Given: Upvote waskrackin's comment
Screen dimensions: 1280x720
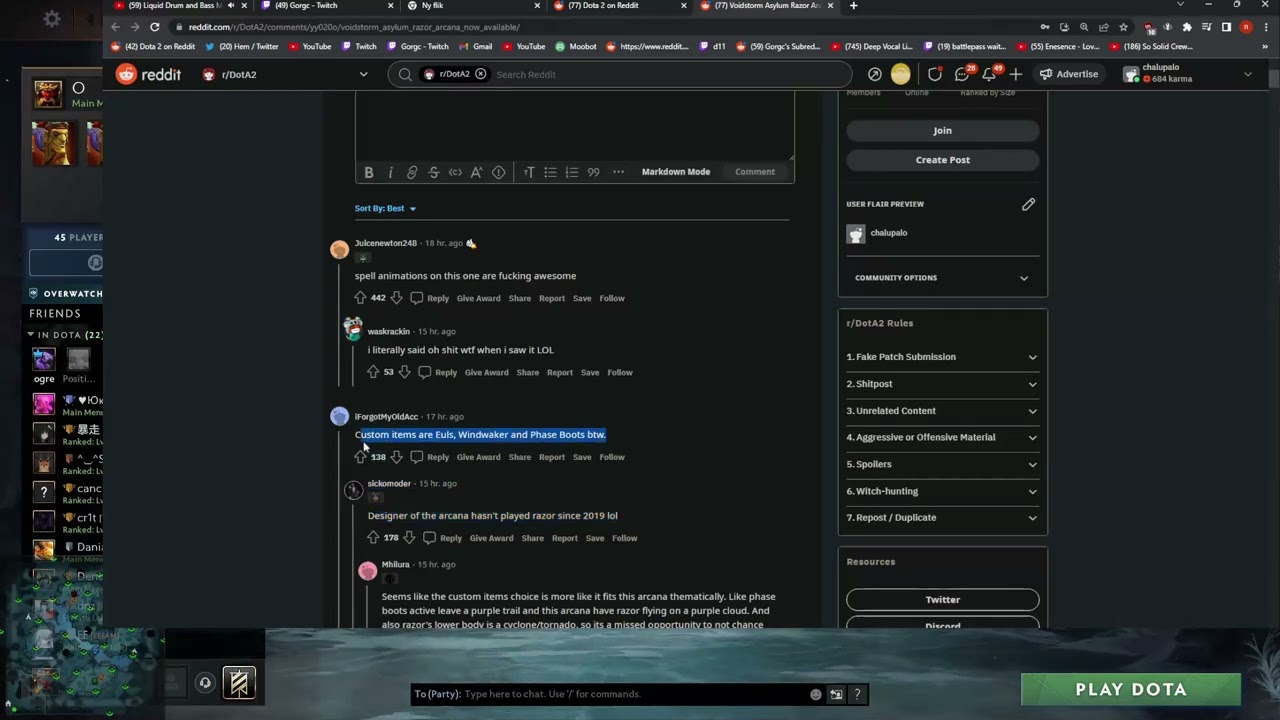Looking at the screenshot, I should pos(373,372).
